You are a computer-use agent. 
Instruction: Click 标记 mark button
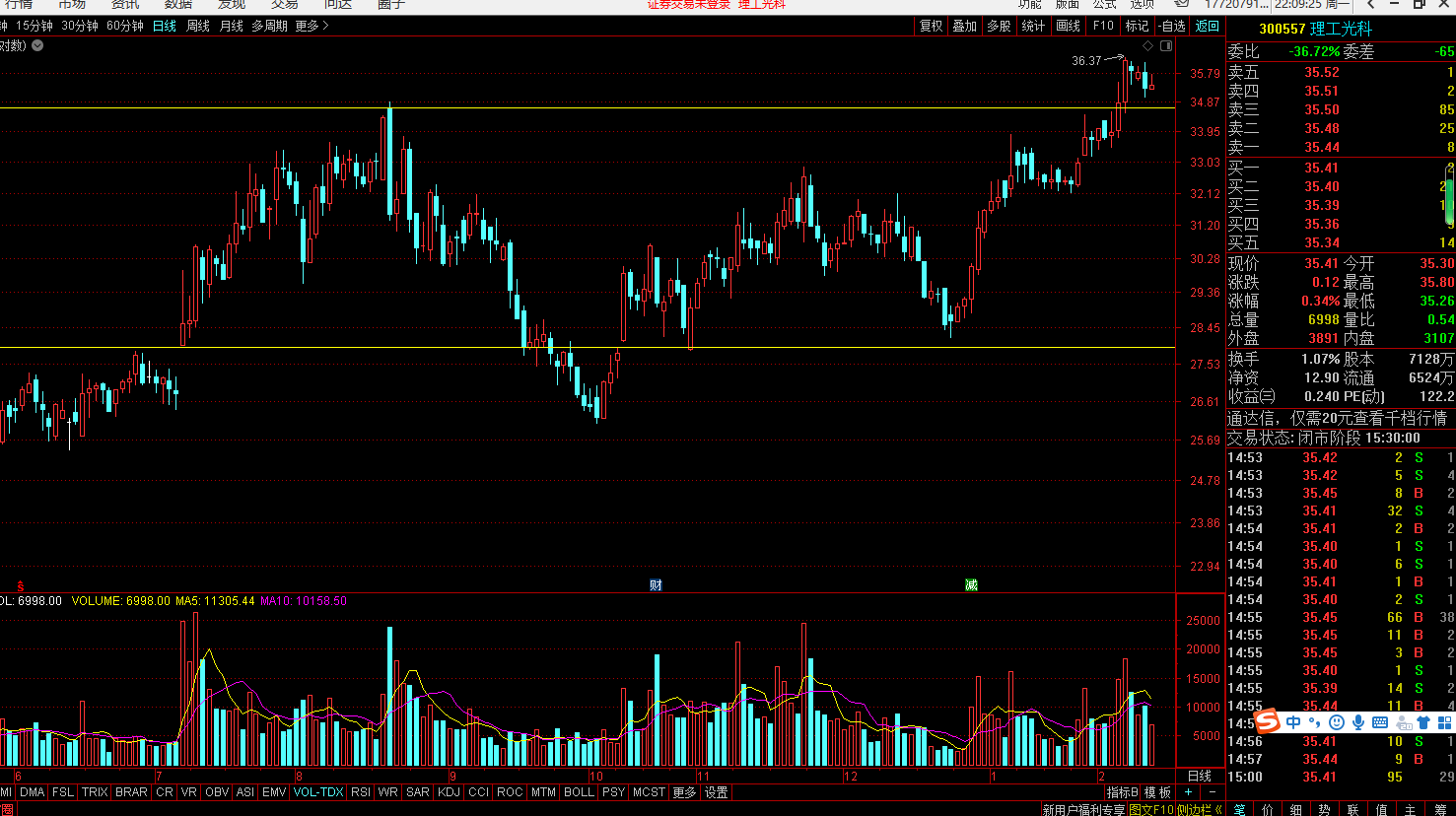1138,26
